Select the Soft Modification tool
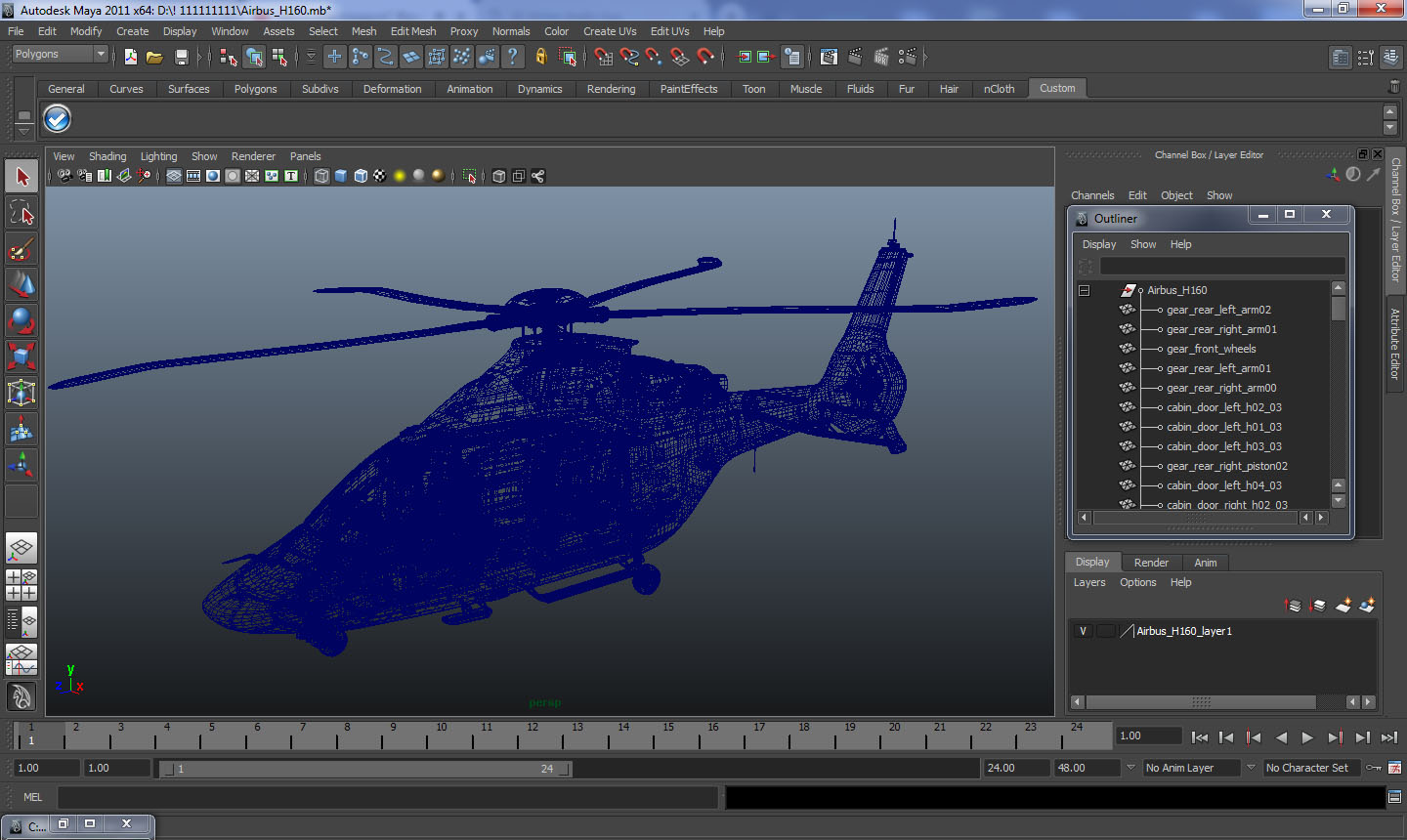This screenshot has height=840, width=1407. tap(21, 429)
